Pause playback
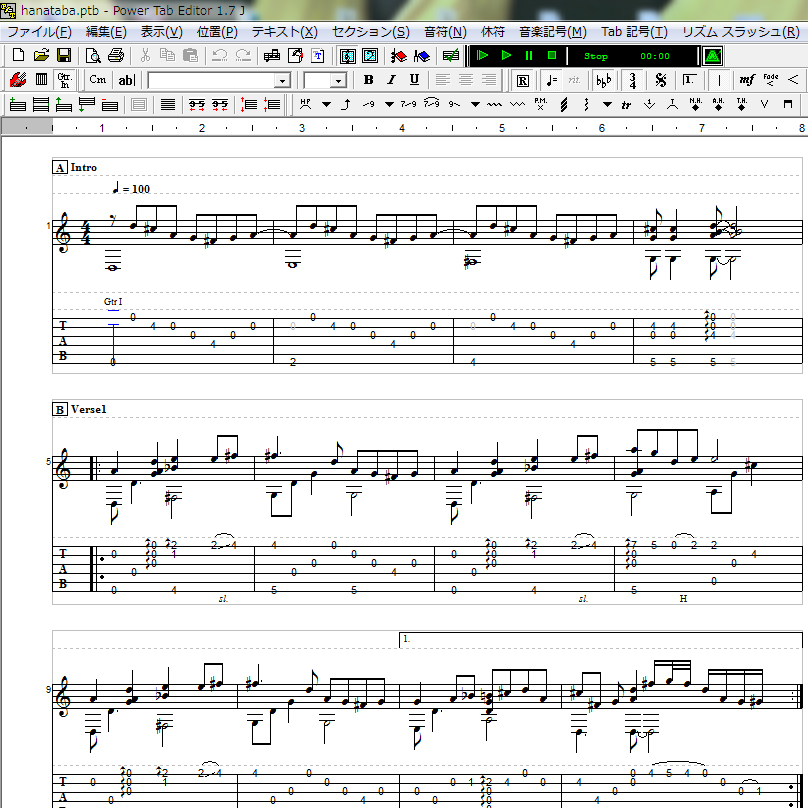The width and height of the screenshot is (808, 808). (x=529, y=55)
